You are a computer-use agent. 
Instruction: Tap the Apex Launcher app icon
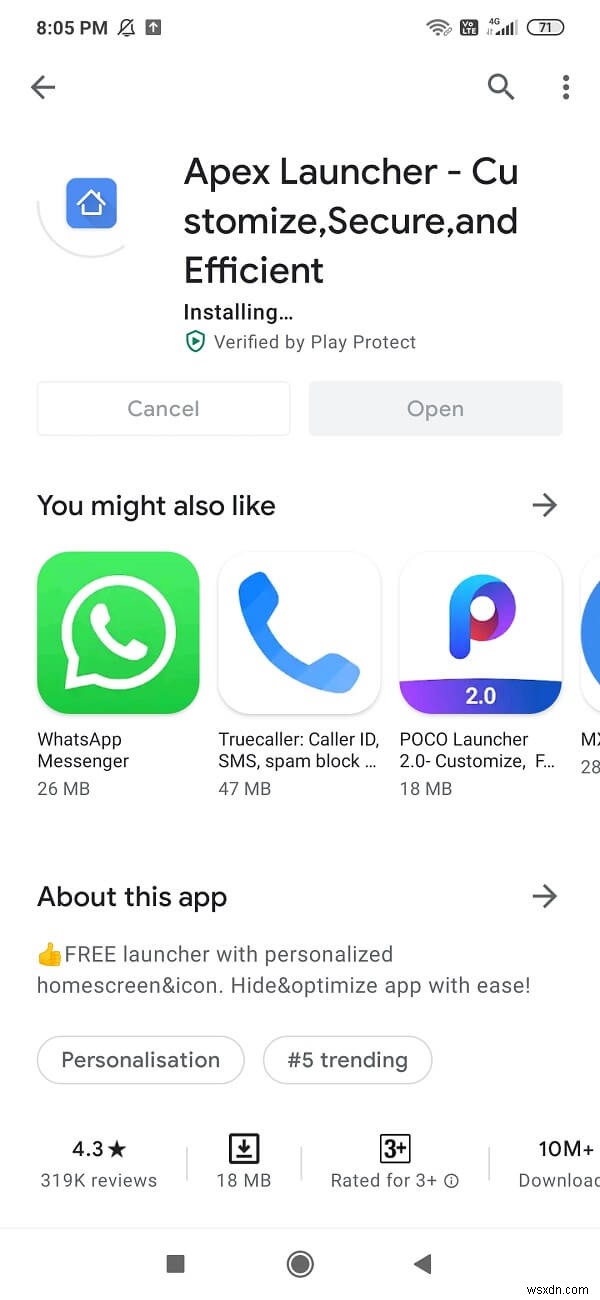[91, 204]
